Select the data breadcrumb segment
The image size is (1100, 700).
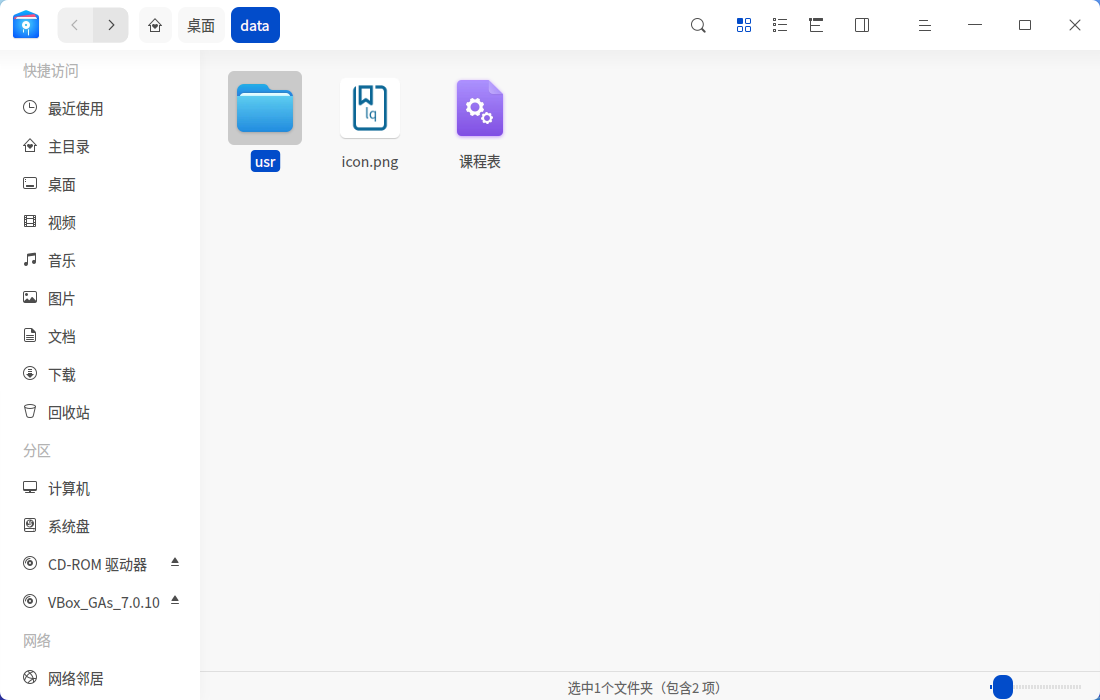tap(255, 25)
